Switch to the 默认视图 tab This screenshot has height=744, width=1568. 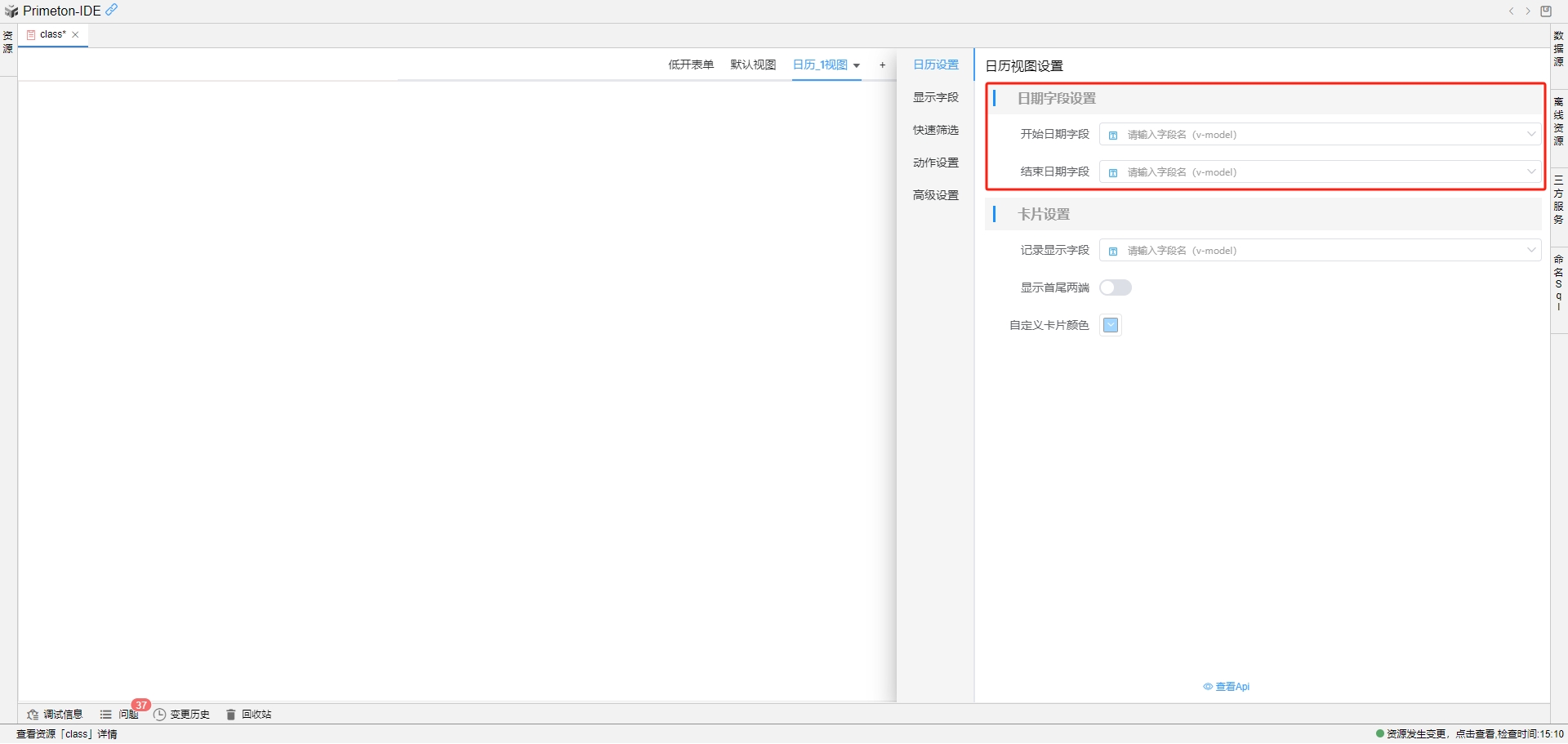(753, 65)
